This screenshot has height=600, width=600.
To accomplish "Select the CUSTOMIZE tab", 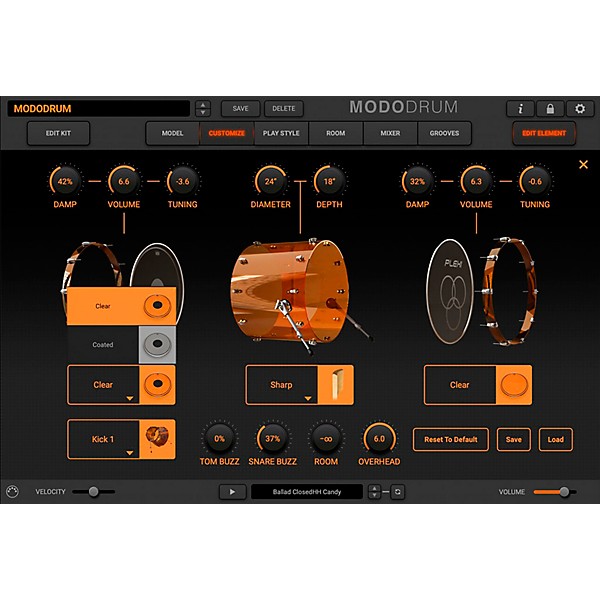I will pos(227,133).
